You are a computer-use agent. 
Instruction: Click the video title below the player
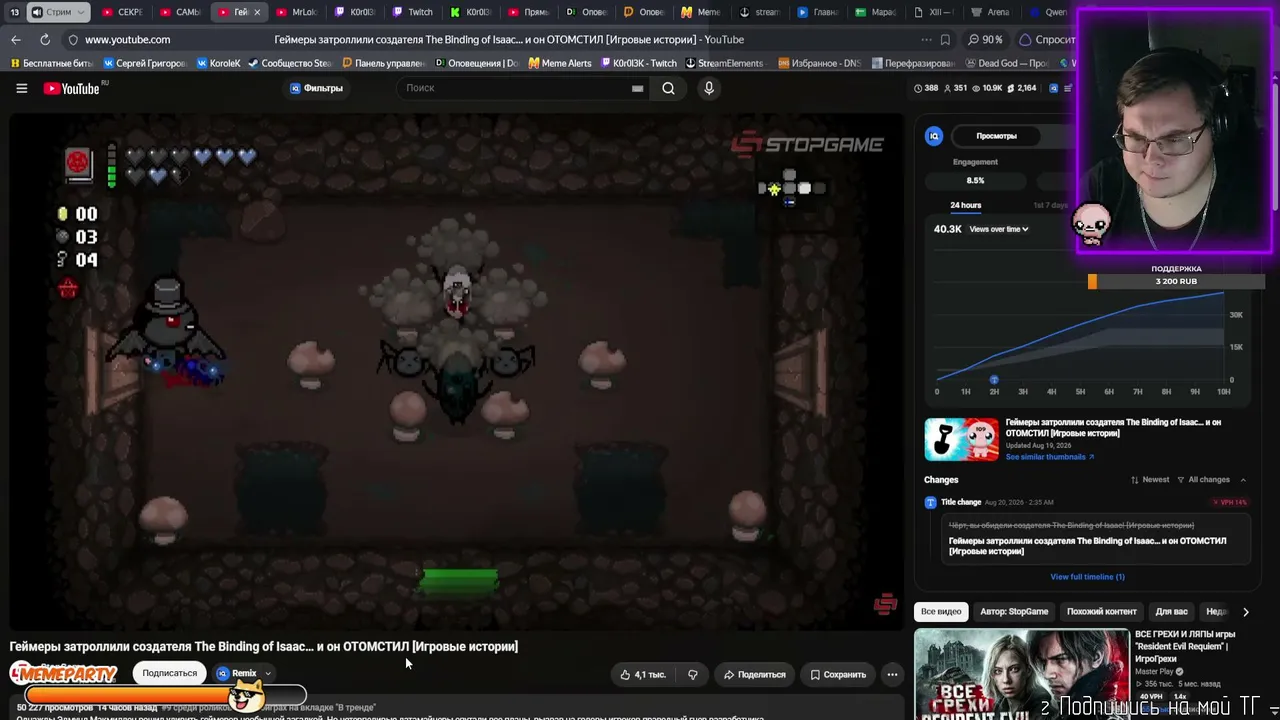[x=264, y=646]
